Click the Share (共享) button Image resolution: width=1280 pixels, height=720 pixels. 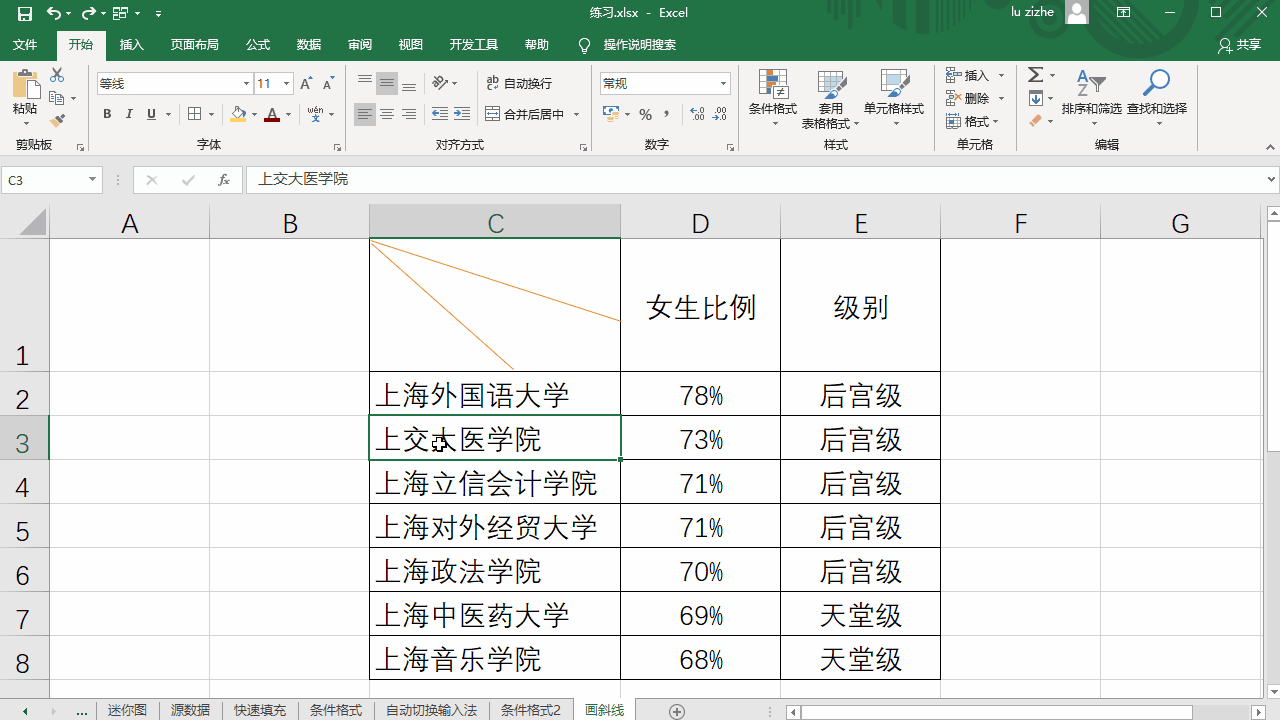[x=1240, y=45]
